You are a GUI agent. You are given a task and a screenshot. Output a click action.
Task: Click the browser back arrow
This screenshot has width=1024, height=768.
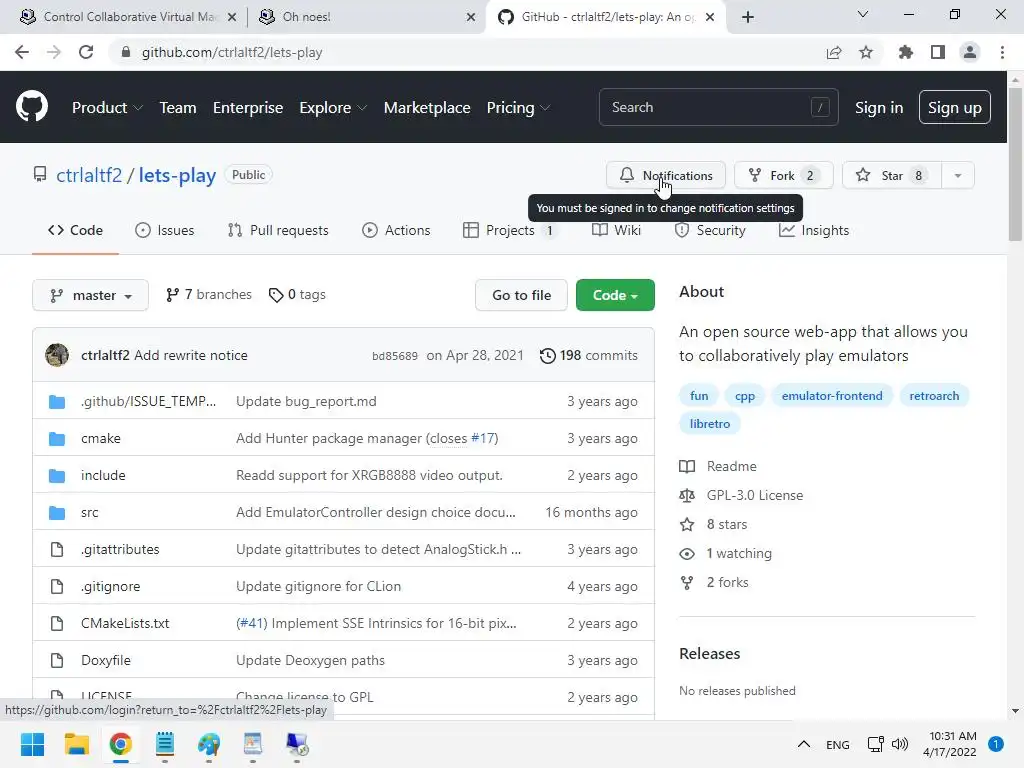tap(22, 52)
